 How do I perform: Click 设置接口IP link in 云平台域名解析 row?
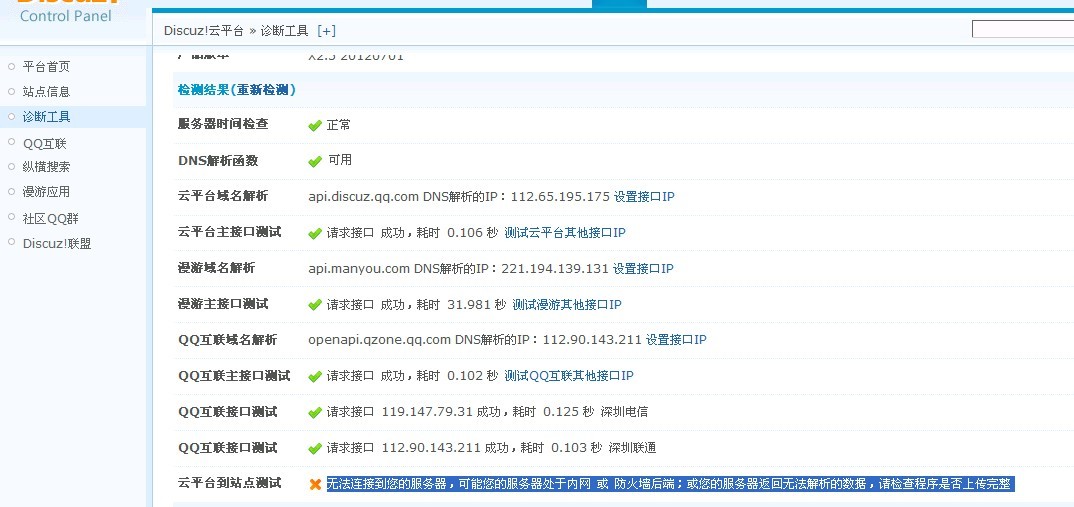(644, 197)
